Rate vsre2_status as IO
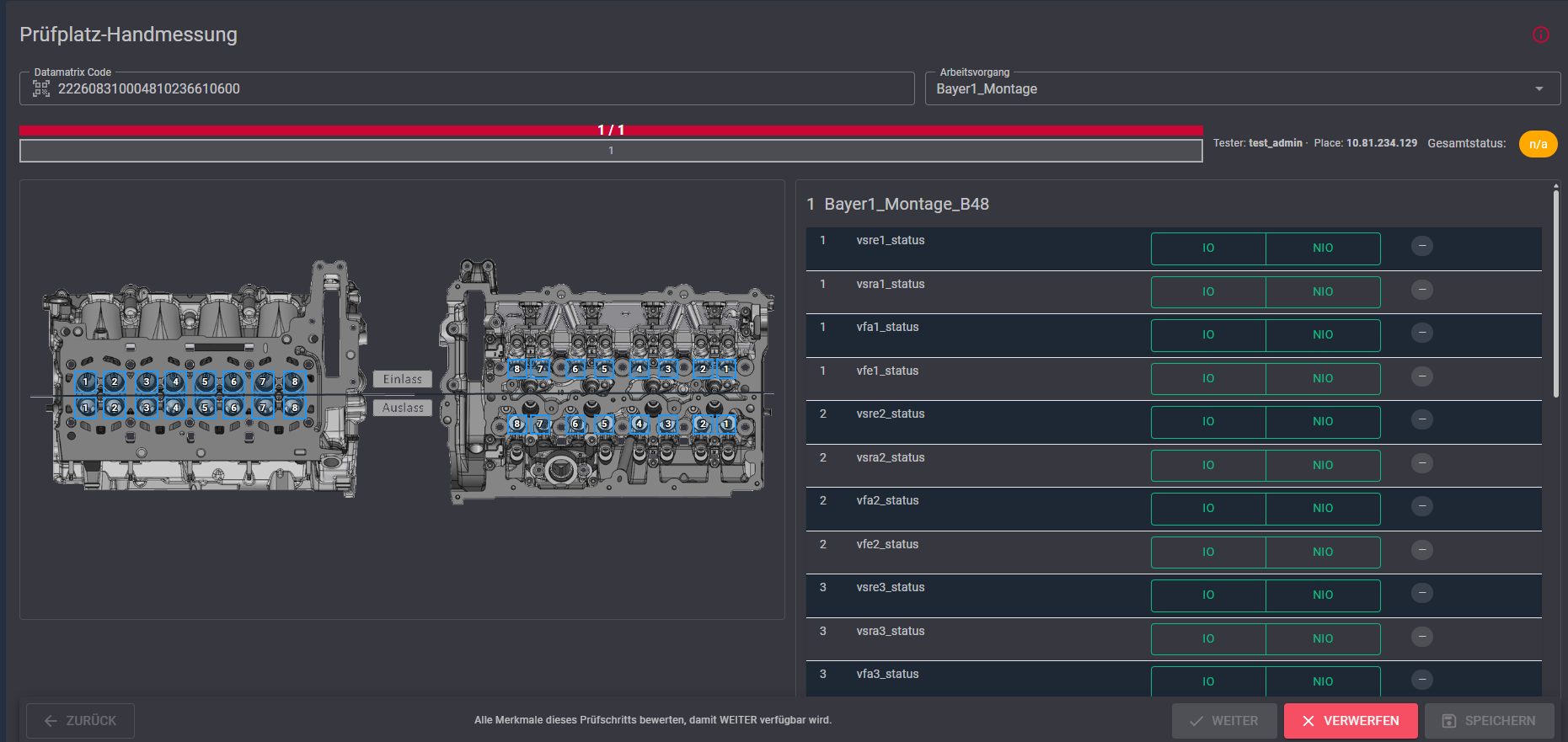Viewport: 1568px width, 742px height. 1208,422
